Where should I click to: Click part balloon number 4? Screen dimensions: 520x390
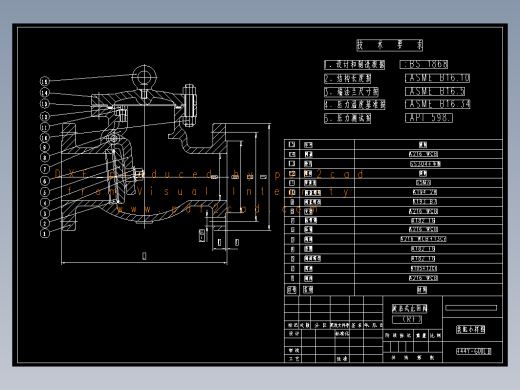(45, 202)
